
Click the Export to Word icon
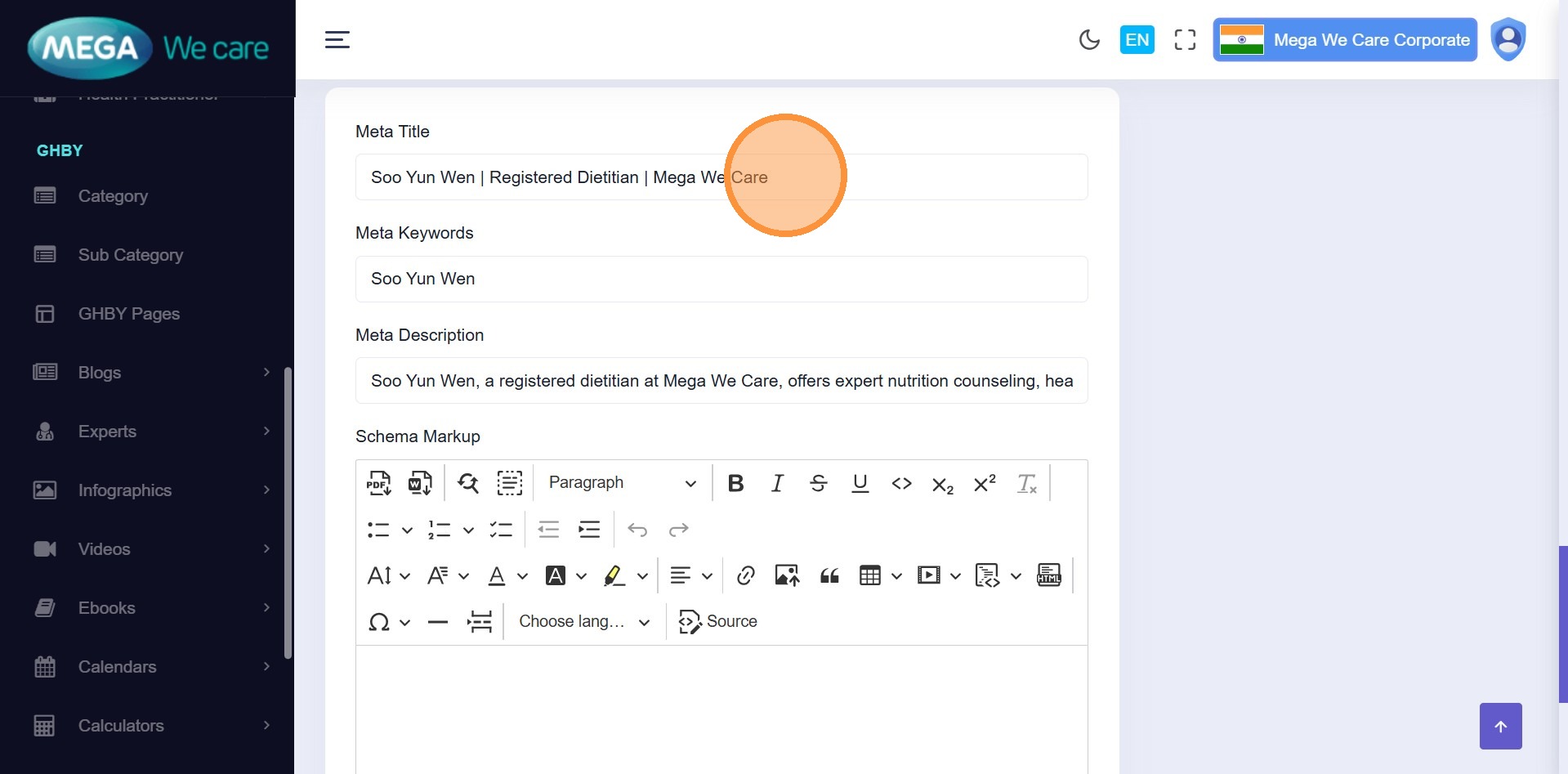click(x=420, y=483)
